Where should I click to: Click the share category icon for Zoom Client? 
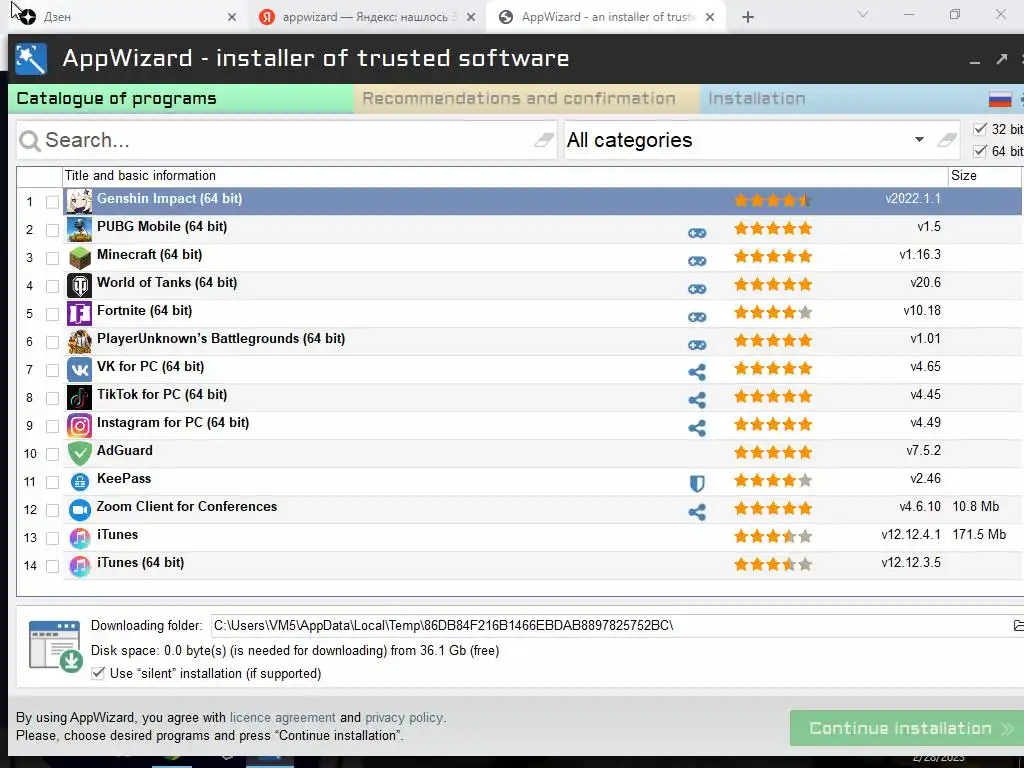pyautogui.click(x=697, y=511)
